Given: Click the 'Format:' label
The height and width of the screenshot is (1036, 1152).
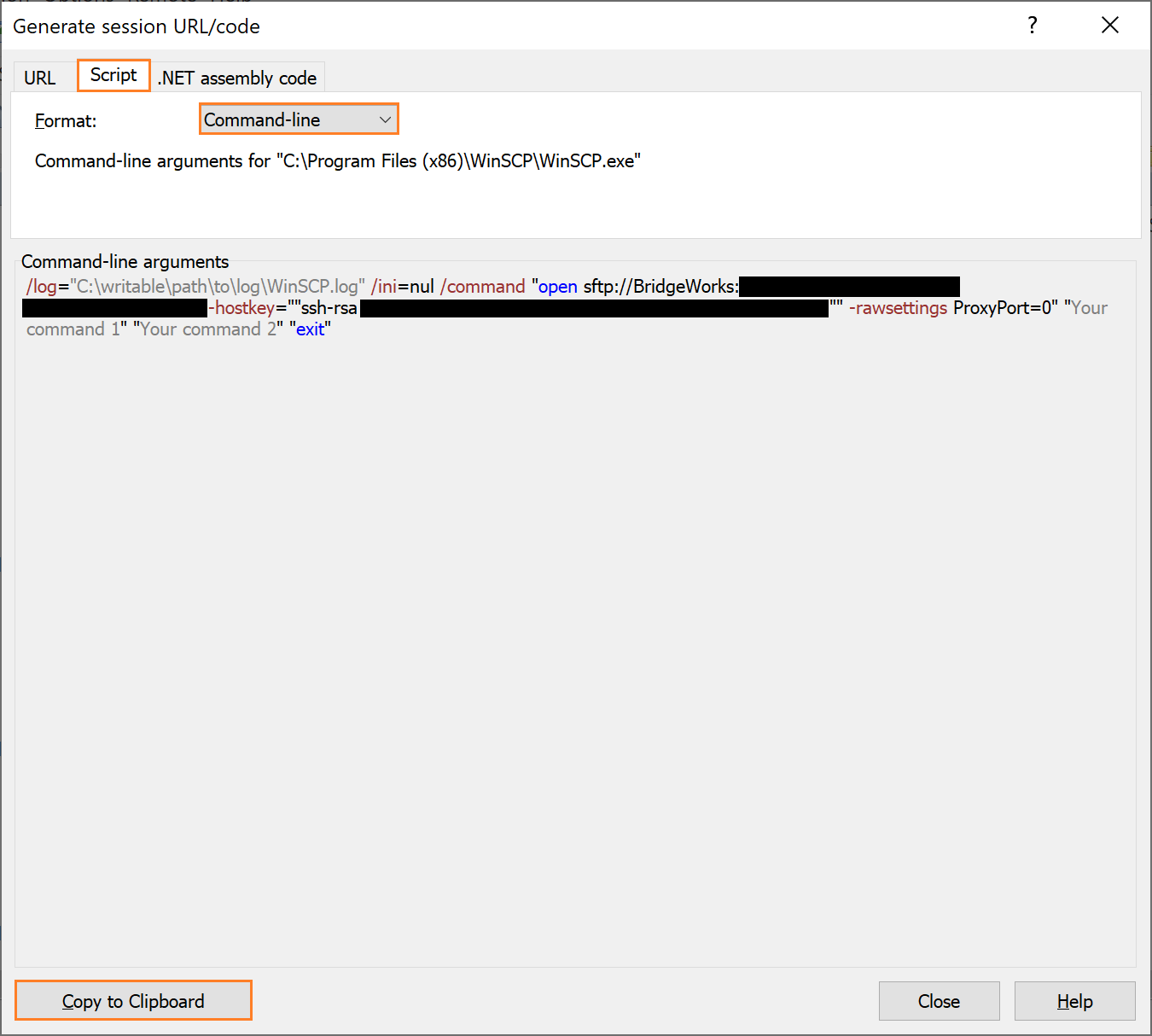Looking at the screenshot, I should click(x=66, y=121).
